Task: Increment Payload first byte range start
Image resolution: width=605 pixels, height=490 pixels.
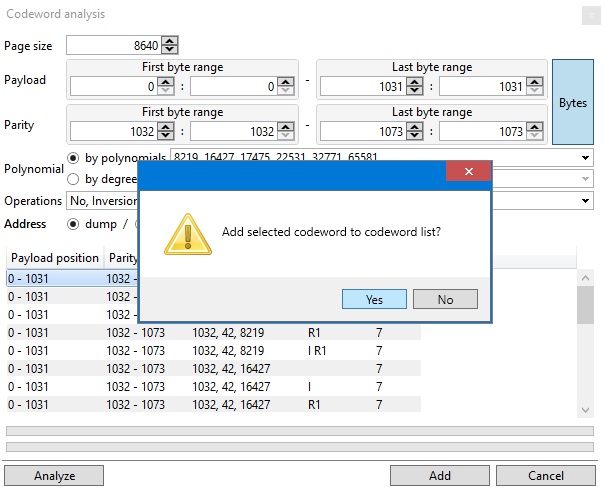Action: pyautogui.click(x=166, y=82)
